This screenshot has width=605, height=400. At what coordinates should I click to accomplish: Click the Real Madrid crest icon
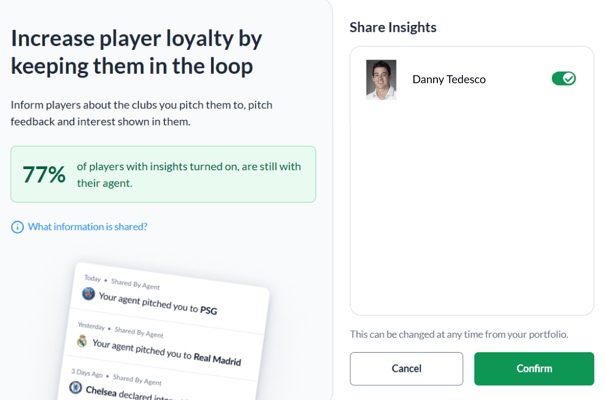coord(82,341)
